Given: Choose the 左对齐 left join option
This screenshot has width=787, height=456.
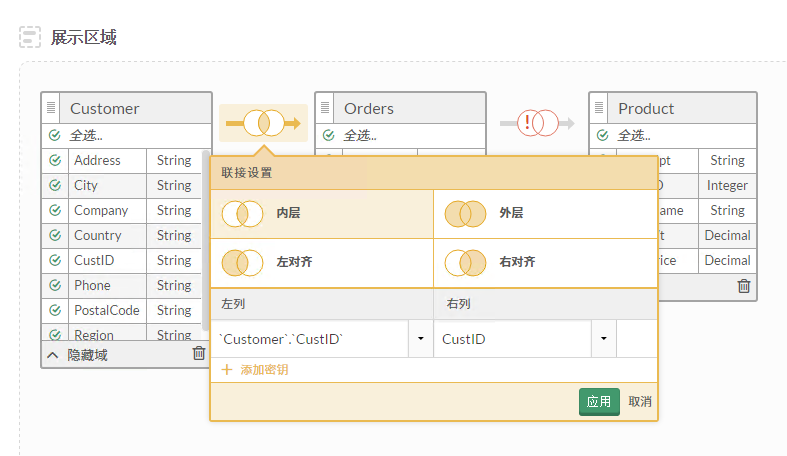Looking at the screenshot, I should (x=322, y=262).
